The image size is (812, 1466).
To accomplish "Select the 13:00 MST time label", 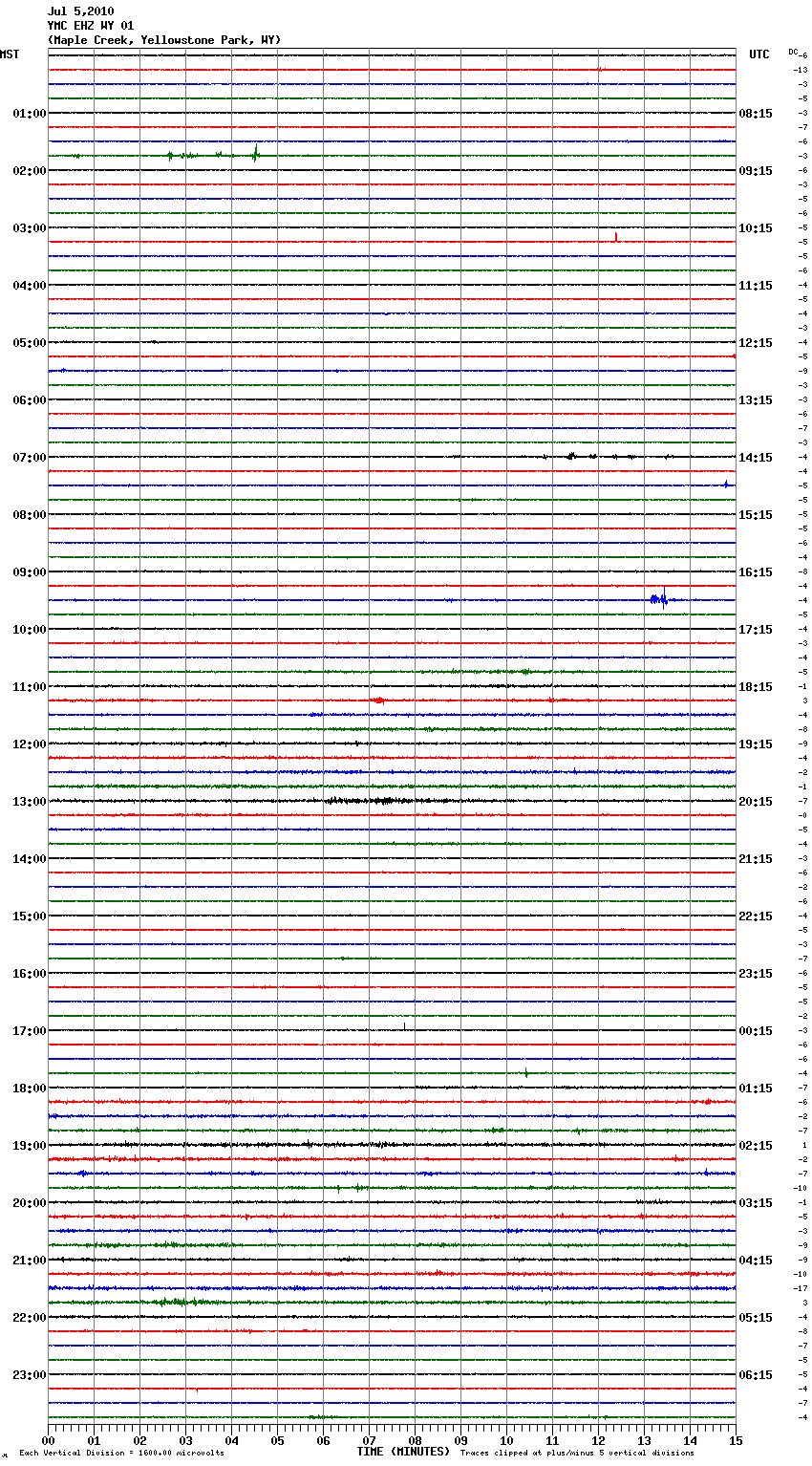I will 30,802.
